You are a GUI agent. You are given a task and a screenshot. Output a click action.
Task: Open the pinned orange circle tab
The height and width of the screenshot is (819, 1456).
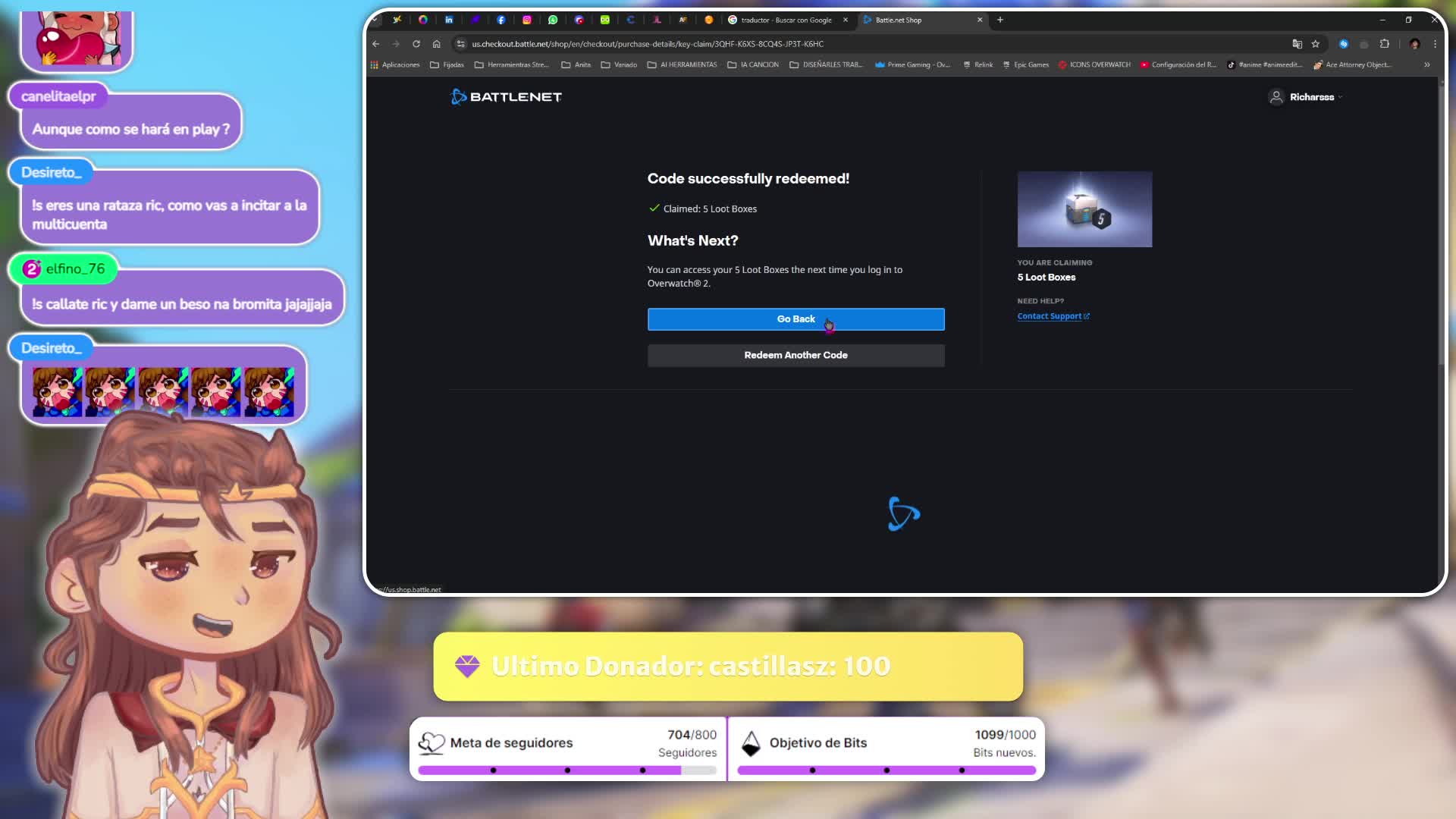(x=709, y=20)
